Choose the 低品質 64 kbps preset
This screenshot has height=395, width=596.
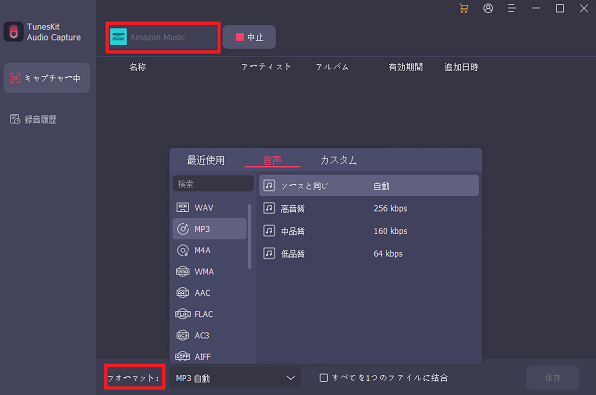tap(369, 254)
